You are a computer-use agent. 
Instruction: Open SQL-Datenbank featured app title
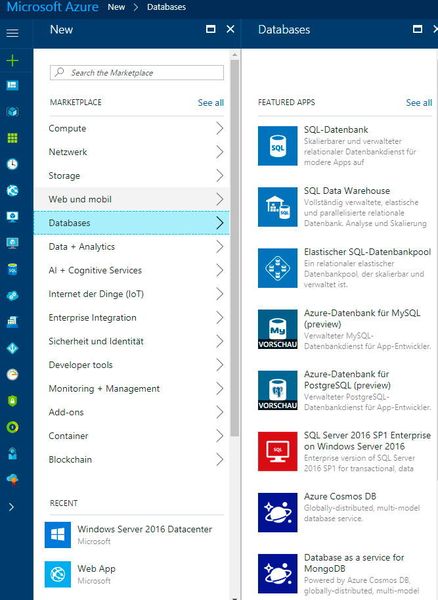click(x=336, y=130)
